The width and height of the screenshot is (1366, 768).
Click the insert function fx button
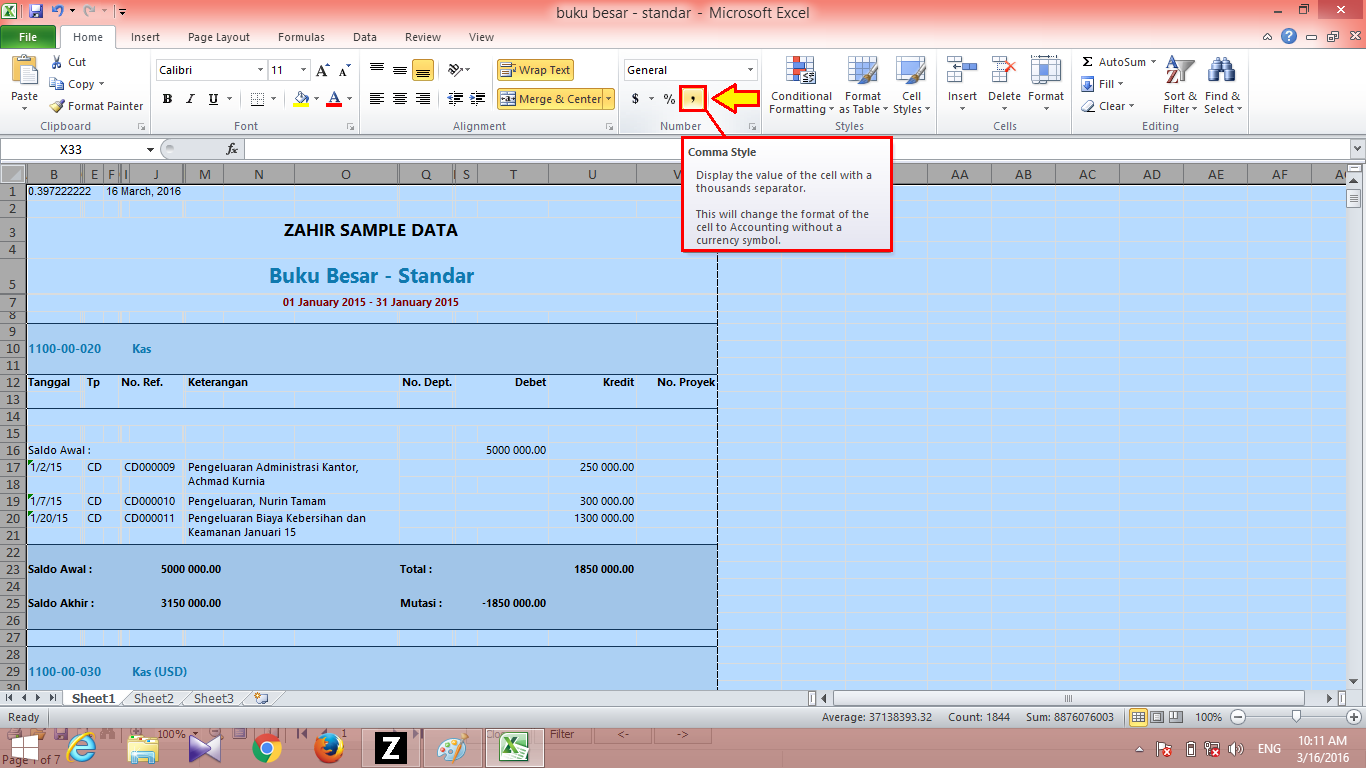[x=232, y=149]
